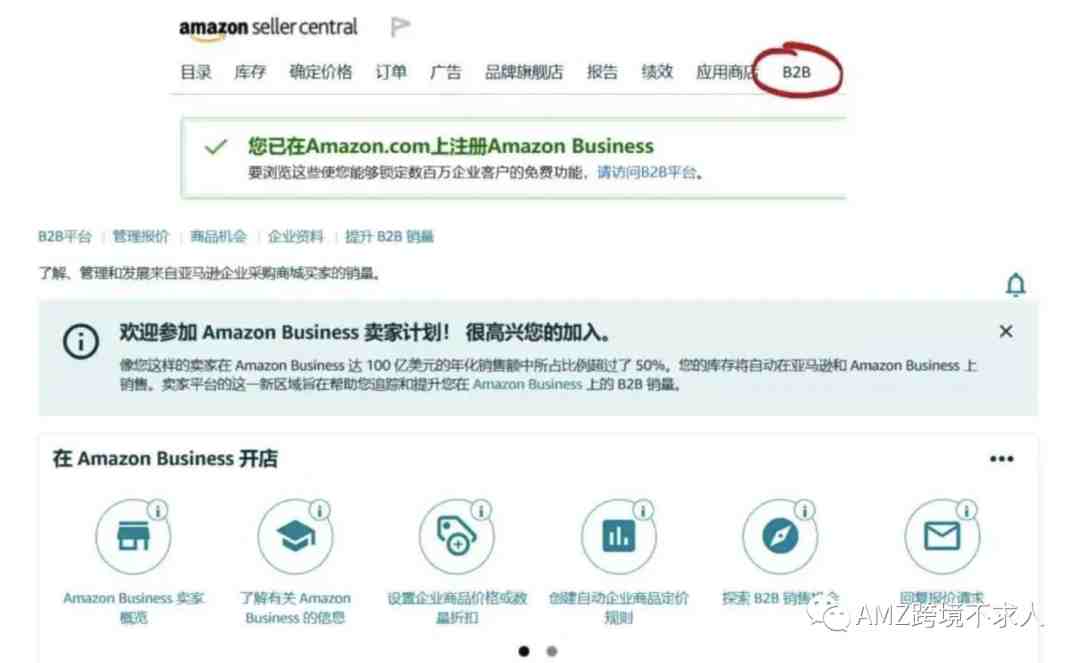Select the 管理报价 tab link

(x=141, y=237)
